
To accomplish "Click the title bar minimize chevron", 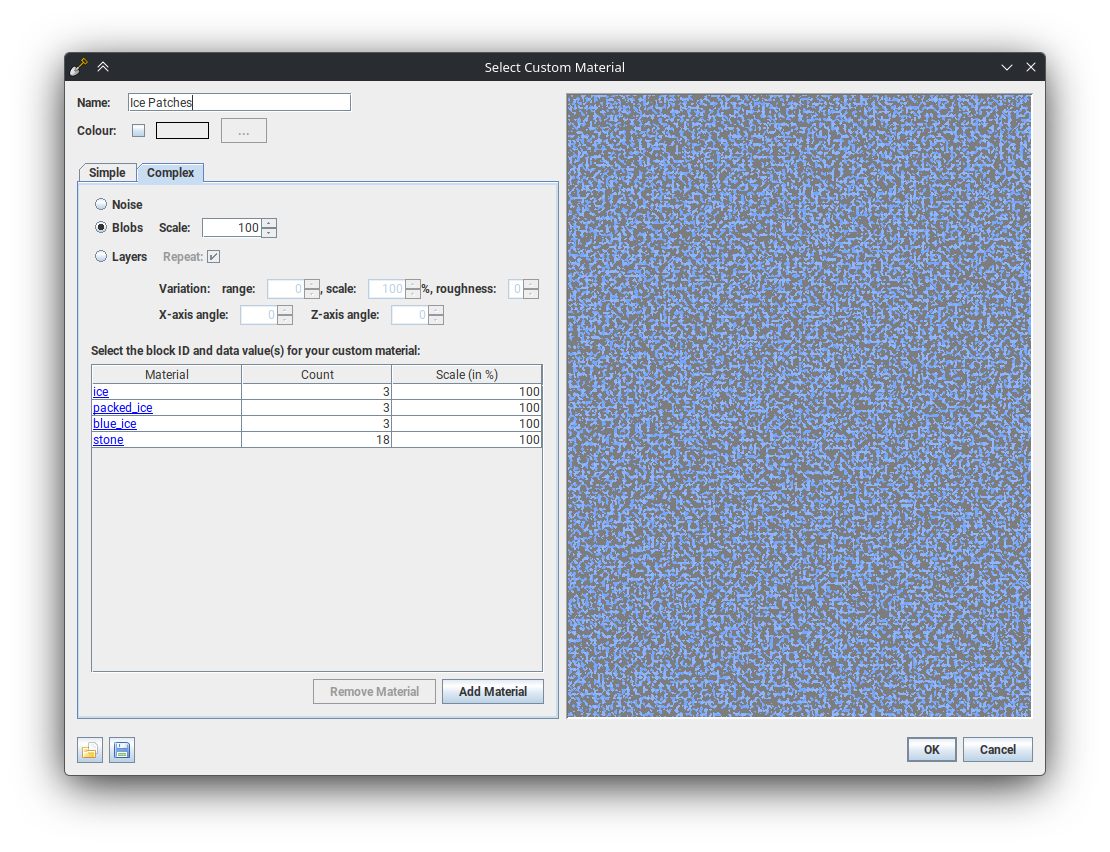I will 1007,67.
